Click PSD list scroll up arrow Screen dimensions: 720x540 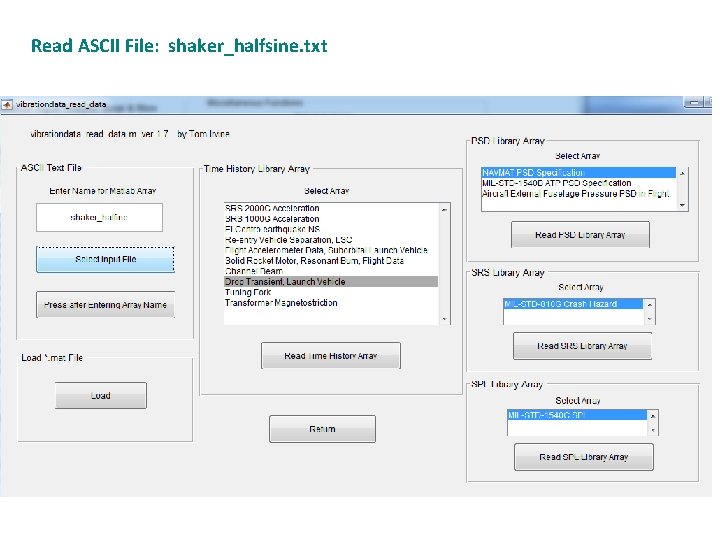click(x=682, y=174)
